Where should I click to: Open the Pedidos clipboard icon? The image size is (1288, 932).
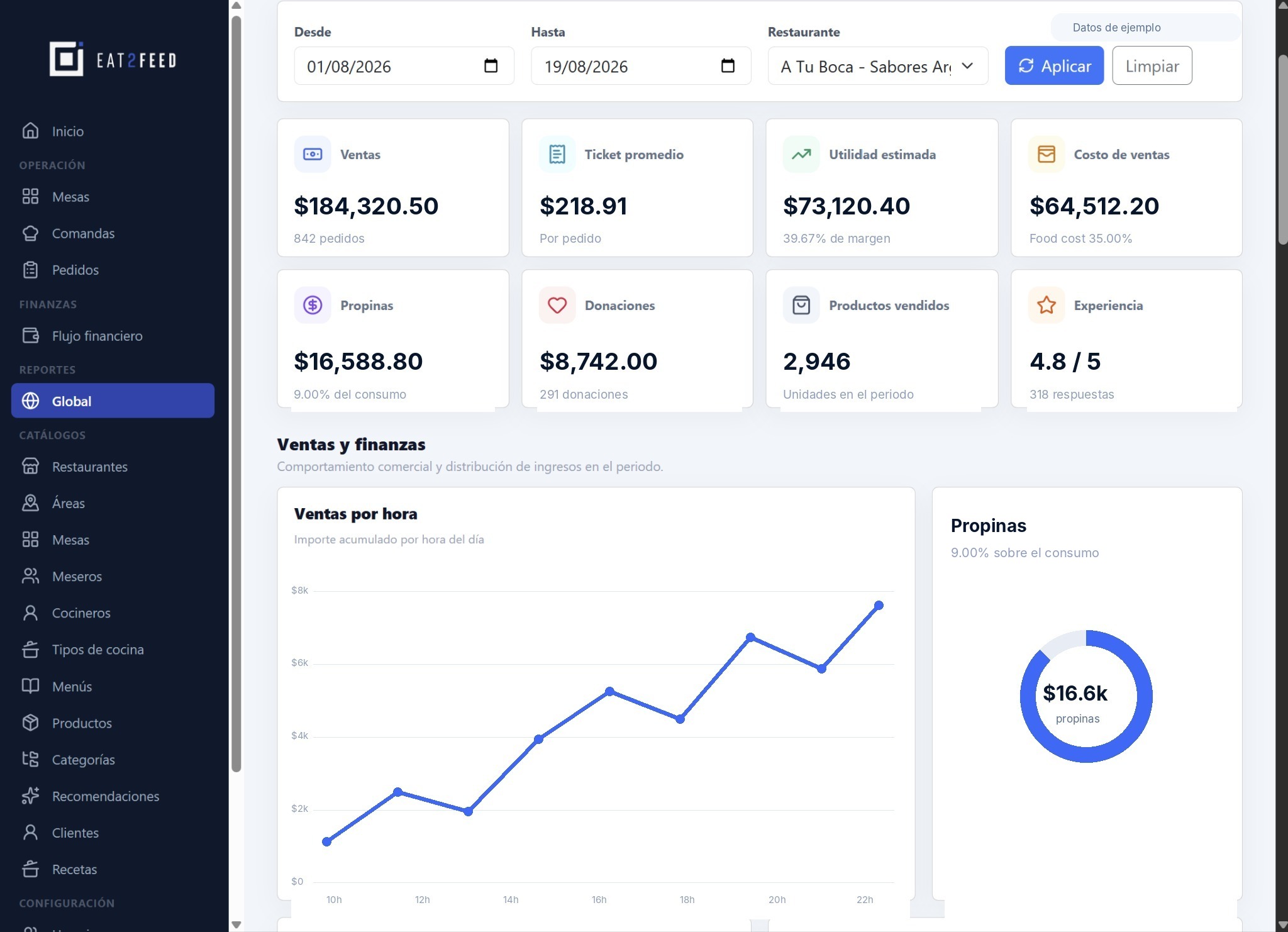pos(30,270)
